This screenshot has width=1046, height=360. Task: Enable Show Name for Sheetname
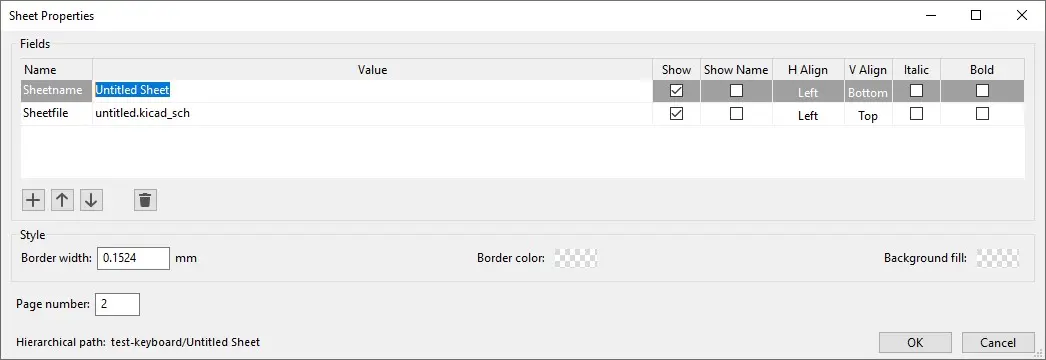coord(736,91)
